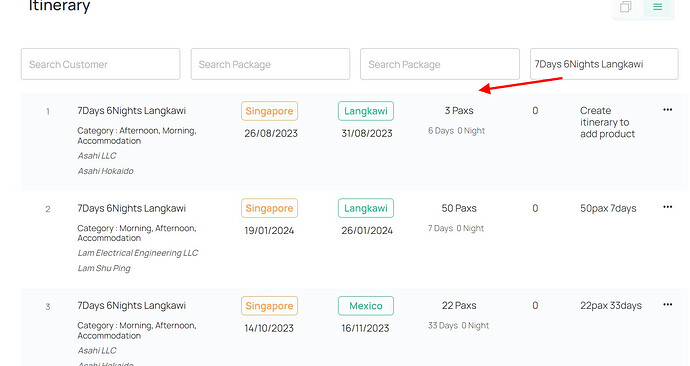Click Singapore tag dated 19/01/2024
This screenshot has height=366, width=690.
coord(269,208)
